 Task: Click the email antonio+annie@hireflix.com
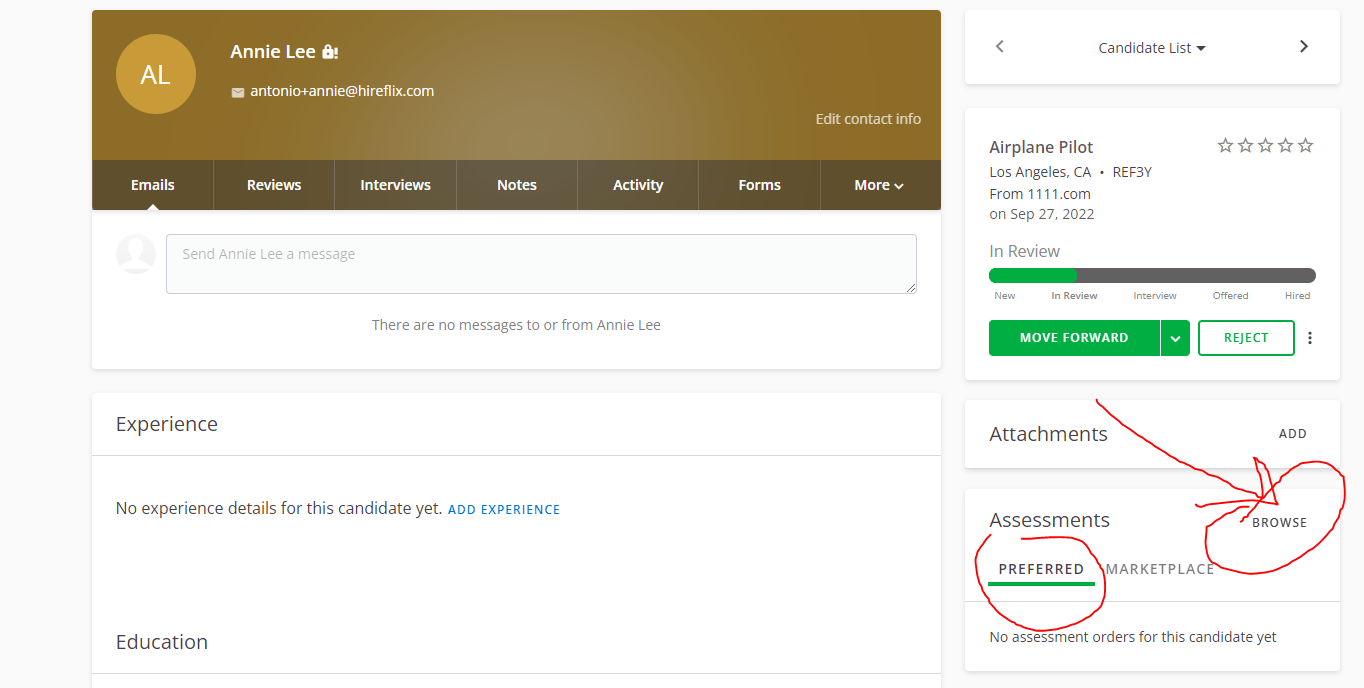click(x=342, y=91)
